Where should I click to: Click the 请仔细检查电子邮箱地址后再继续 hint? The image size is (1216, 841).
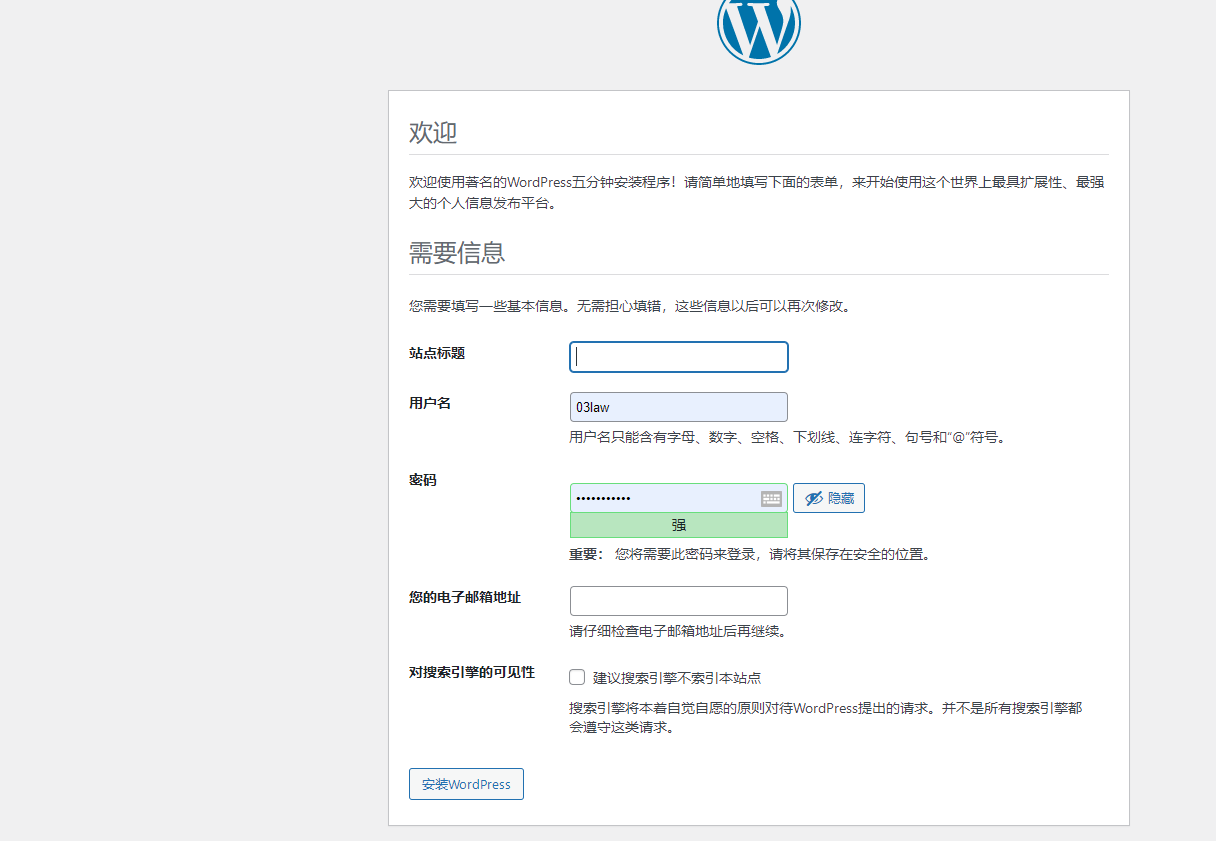point(678,631)
